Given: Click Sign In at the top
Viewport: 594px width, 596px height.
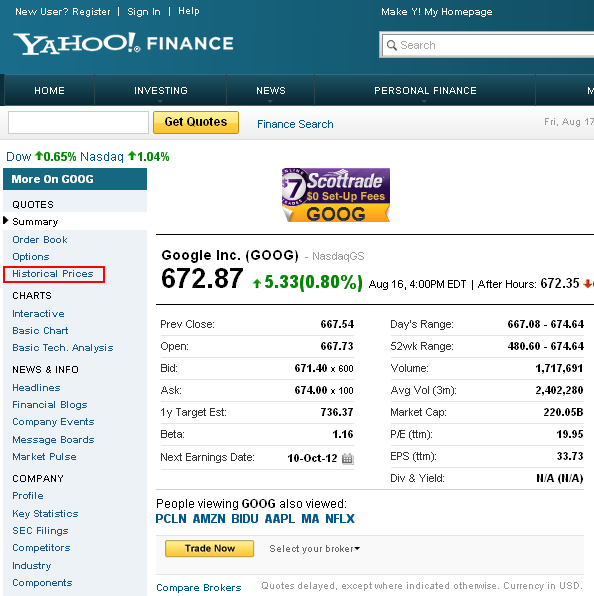Looking at the screenshot, I should pos(144,12).
